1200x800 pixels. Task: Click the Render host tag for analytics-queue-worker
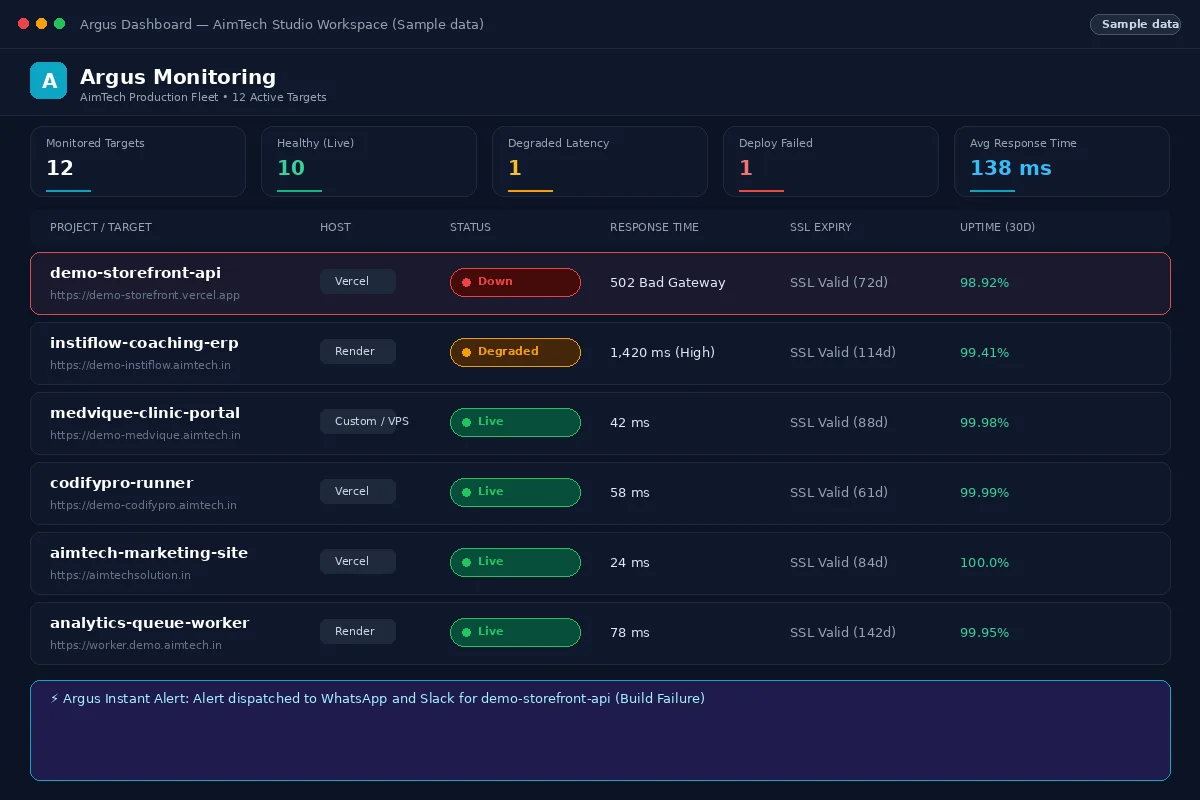click(x=358, y=631)
